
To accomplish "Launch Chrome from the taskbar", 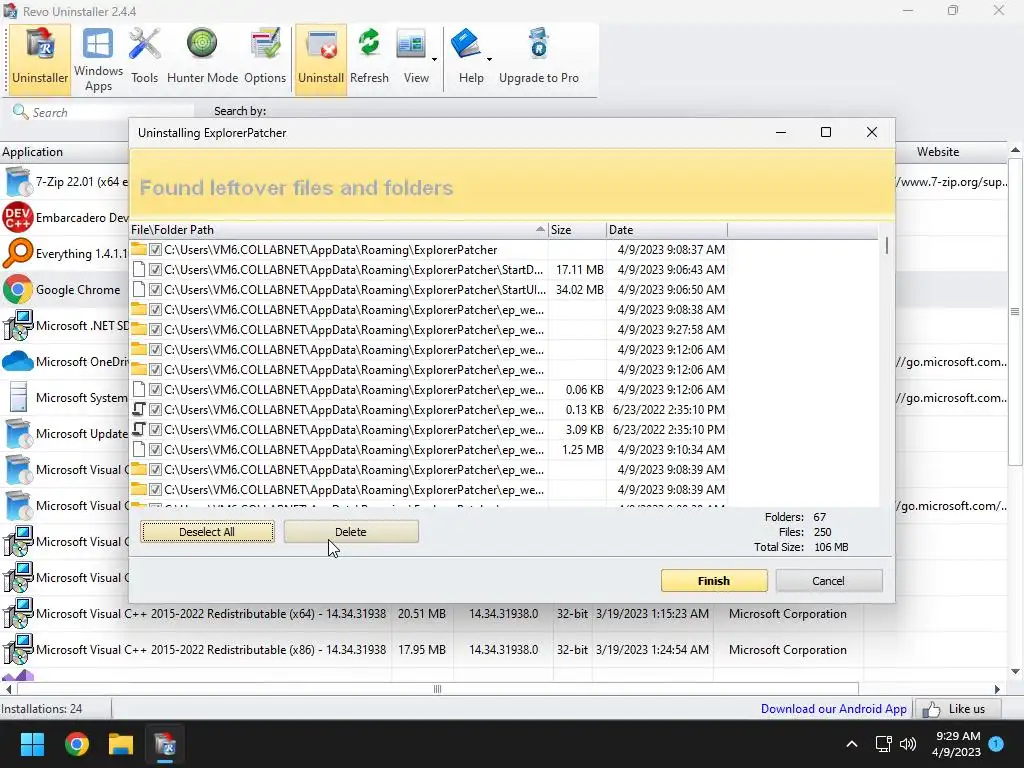I will [x=76, y=744].
